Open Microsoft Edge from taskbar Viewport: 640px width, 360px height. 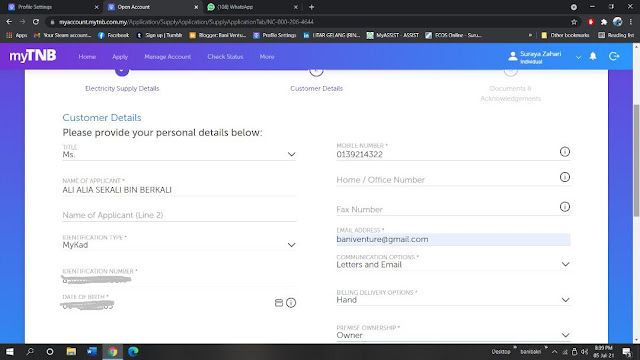(x=133, y=351)
